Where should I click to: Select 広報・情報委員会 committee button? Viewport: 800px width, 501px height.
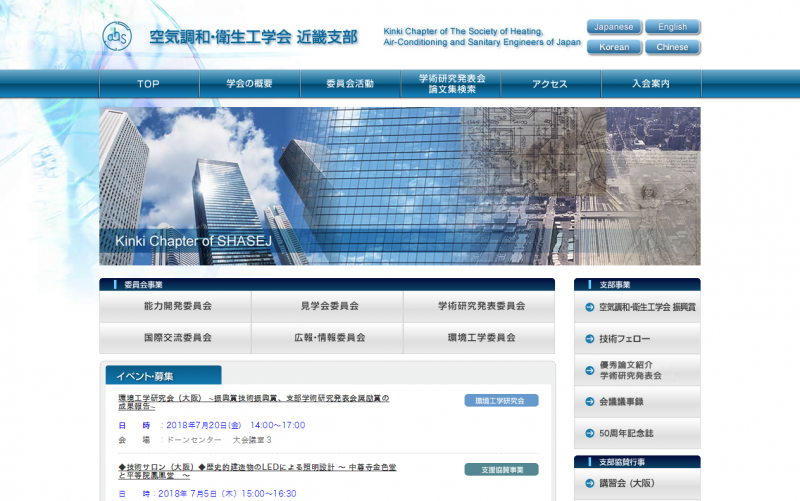click(x=327, y=338)
